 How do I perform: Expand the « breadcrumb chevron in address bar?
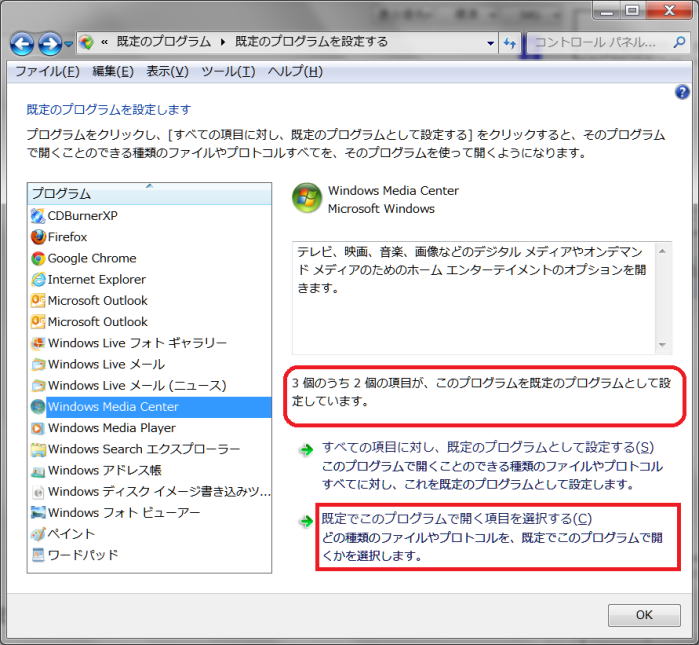point(105,42)
